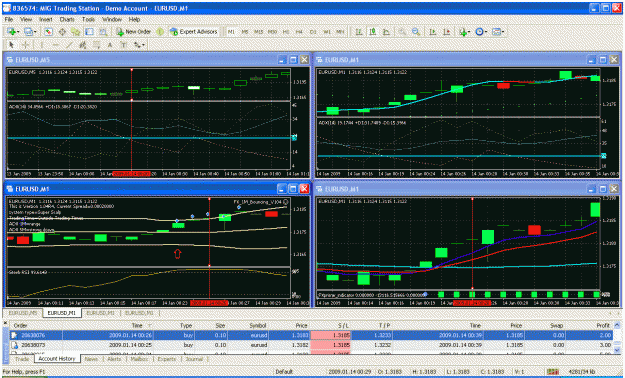Image resolution: width=625 pixels, height=378 pixels.
Task: Open the Experts terminal tab
Action: [167, 359]
